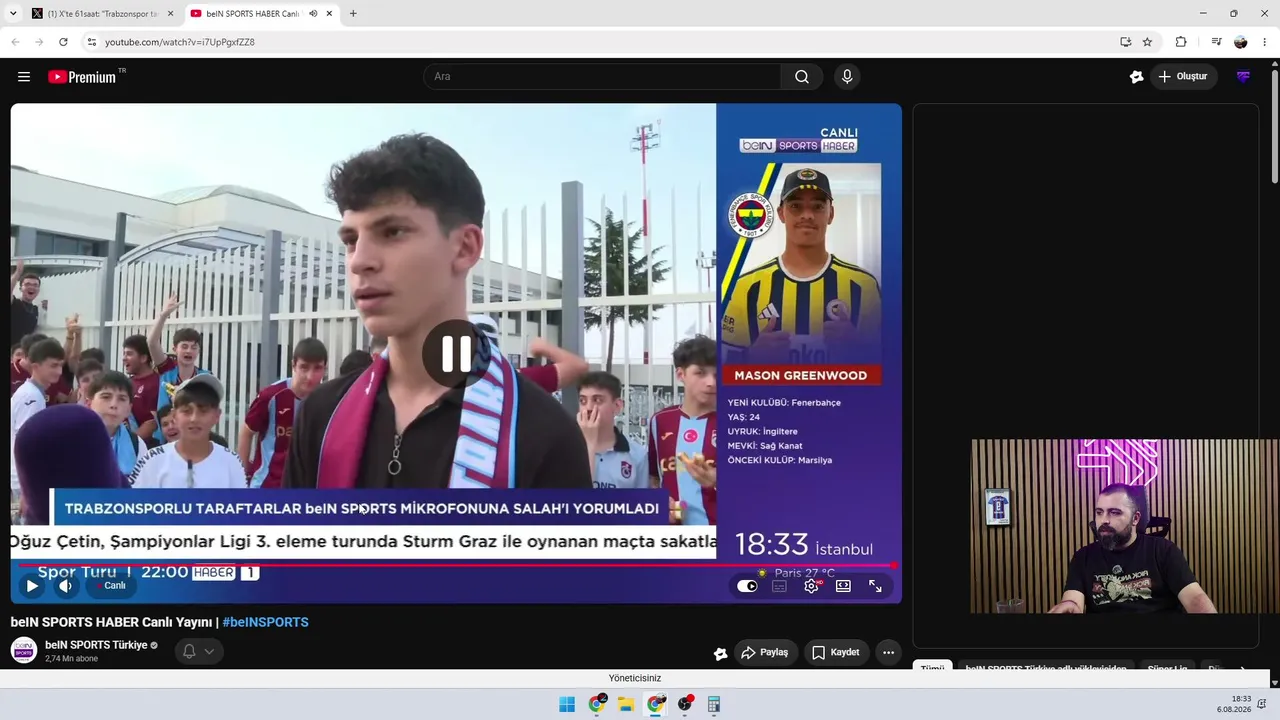
Task: Open player settings gear icon
Action: pyautogui.click(x=812, y=586)
